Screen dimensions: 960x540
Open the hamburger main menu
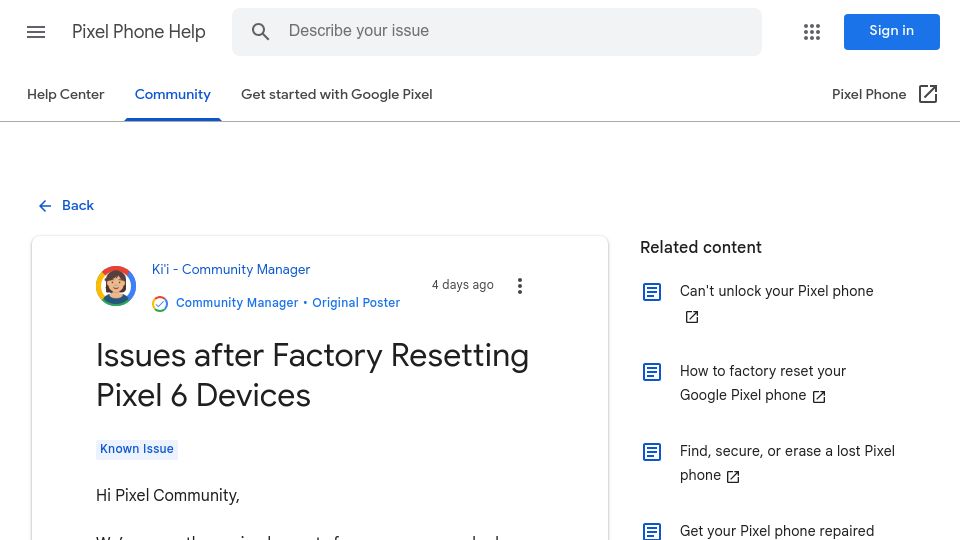(36, 32)
